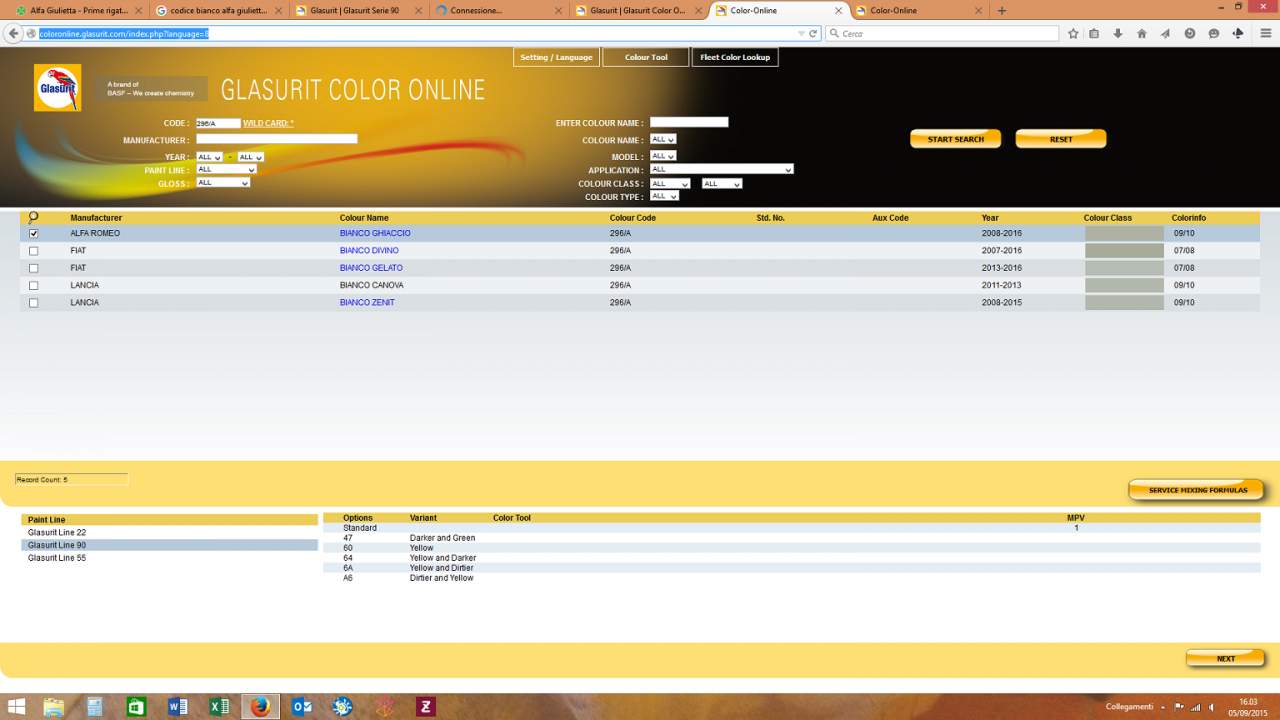Open the first Colour Class dropdown

point(670,184)
